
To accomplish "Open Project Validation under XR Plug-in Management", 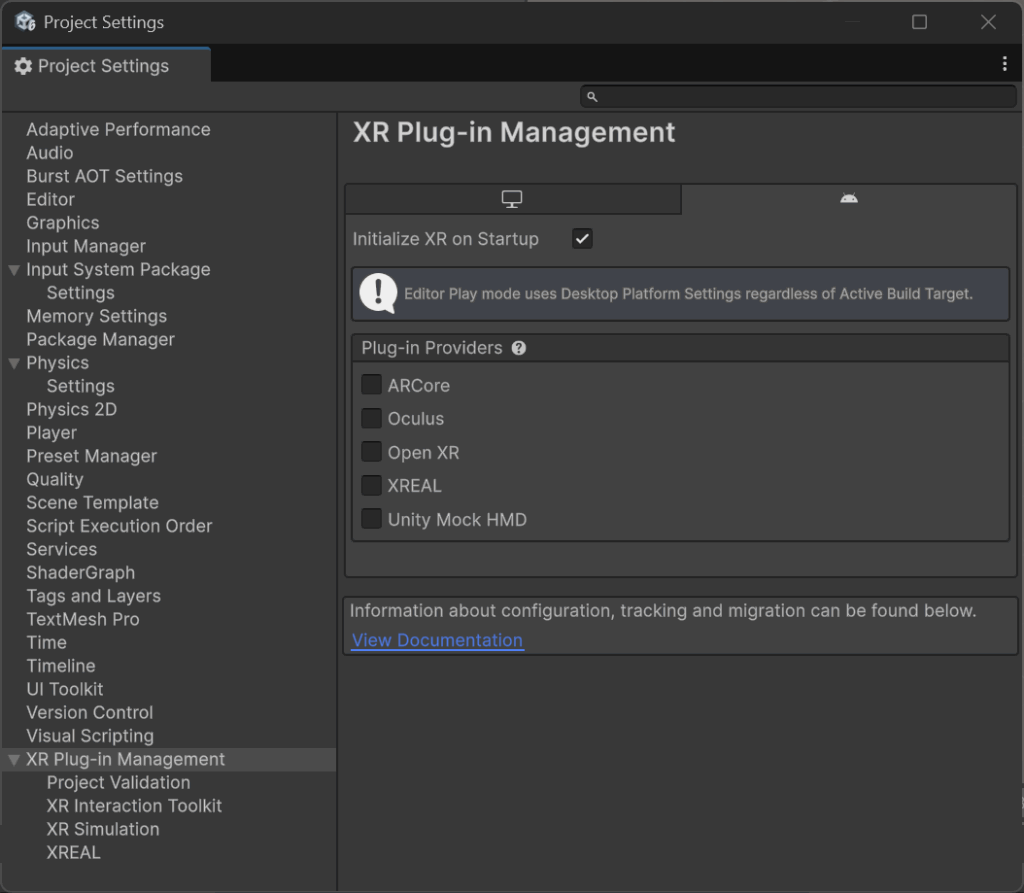I will click(119, 783).
